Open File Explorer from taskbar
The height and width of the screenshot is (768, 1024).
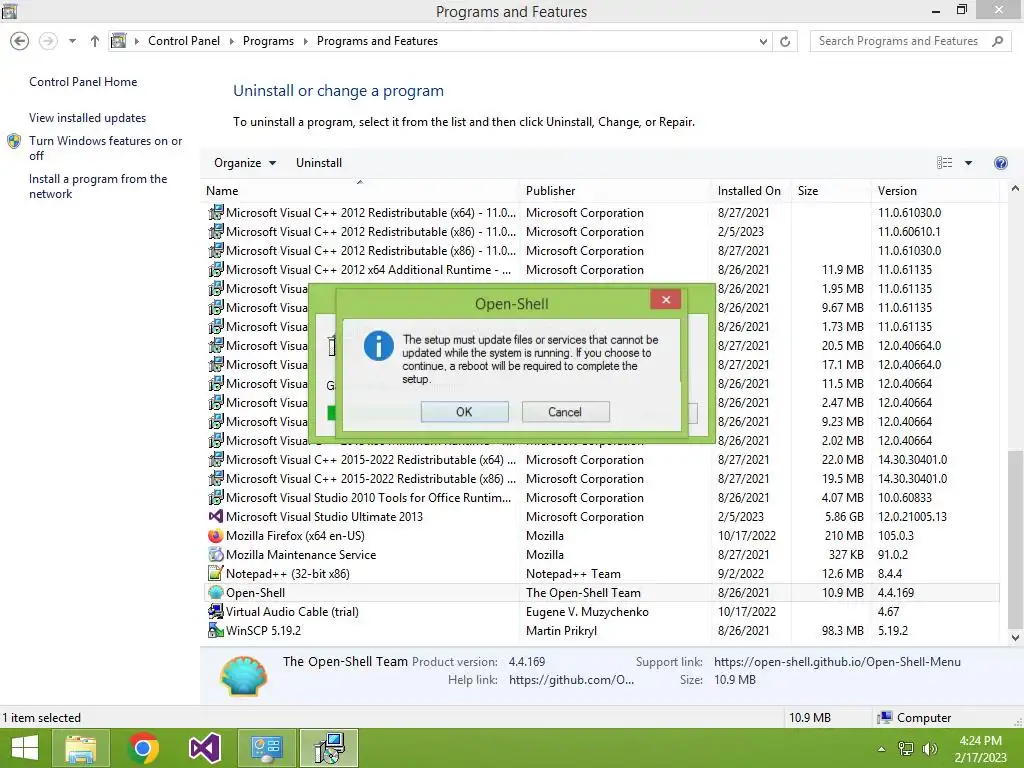click(80, 748)
